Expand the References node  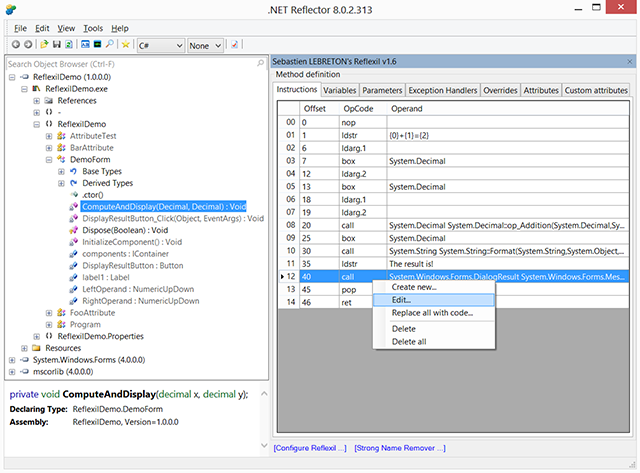(36, 101)
